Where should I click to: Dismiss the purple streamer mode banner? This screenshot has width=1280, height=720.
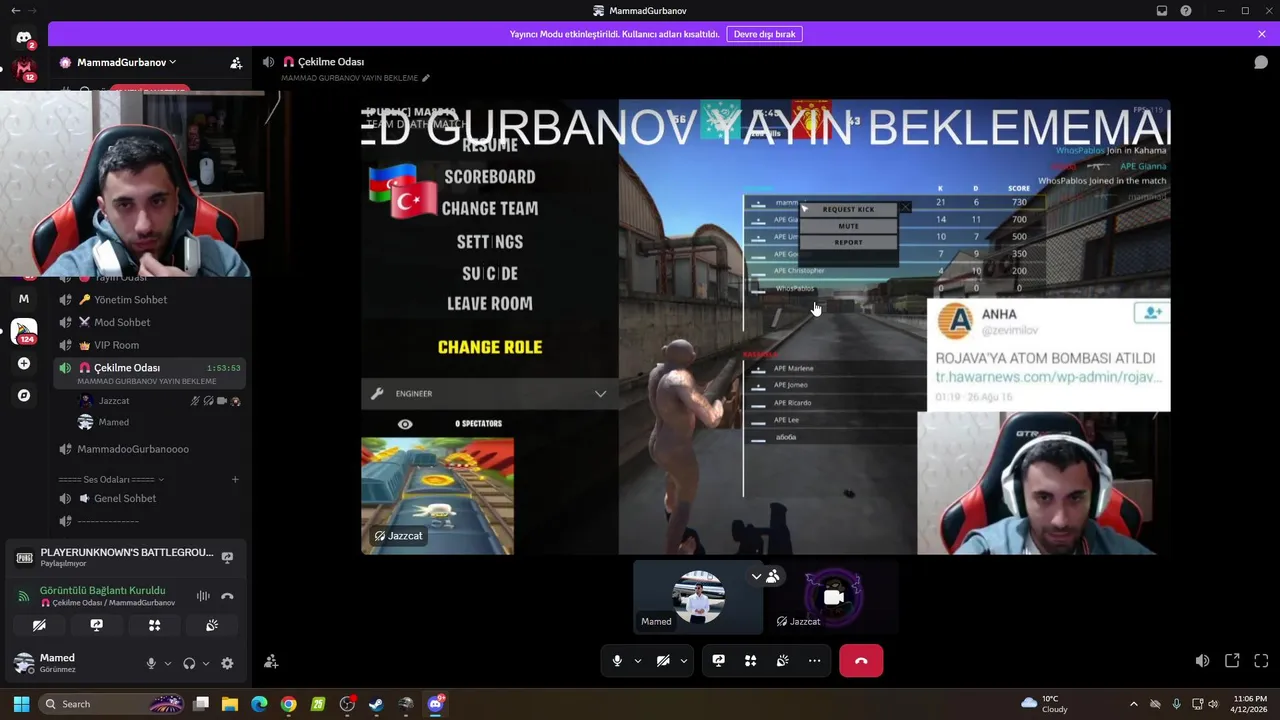coord(1262,34)
